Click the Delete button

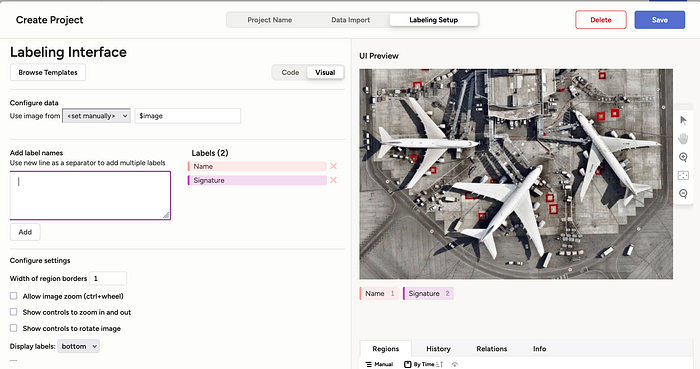[601, 20]
